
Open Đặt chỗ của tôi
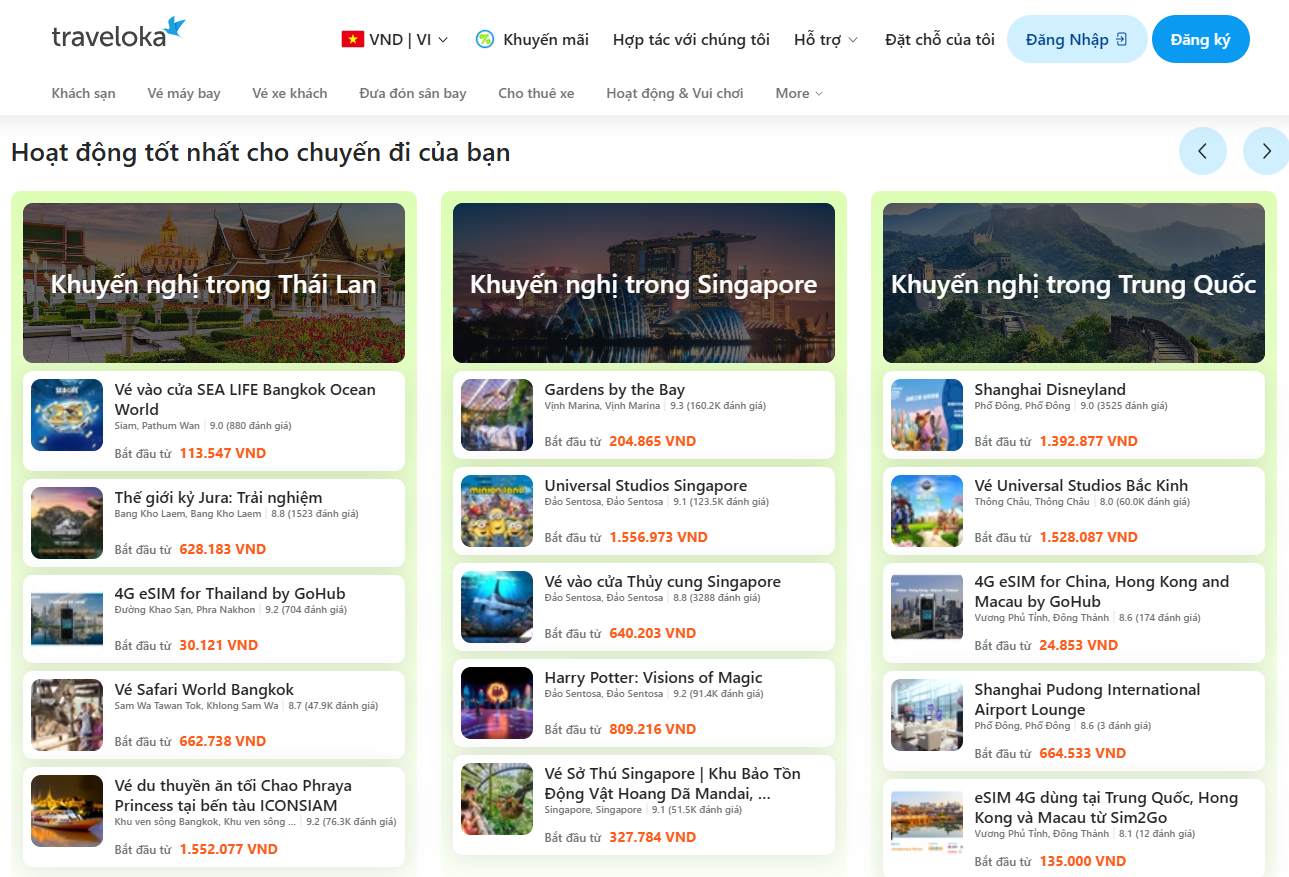pos(938,39)
